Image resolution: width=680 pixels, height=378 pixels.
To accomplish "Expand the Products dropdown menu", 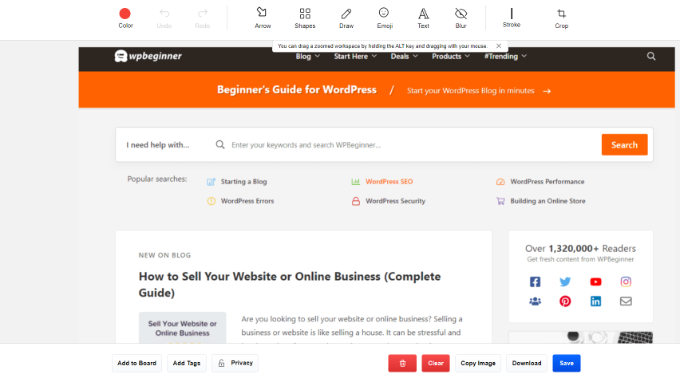I will [x=451, y=56].
